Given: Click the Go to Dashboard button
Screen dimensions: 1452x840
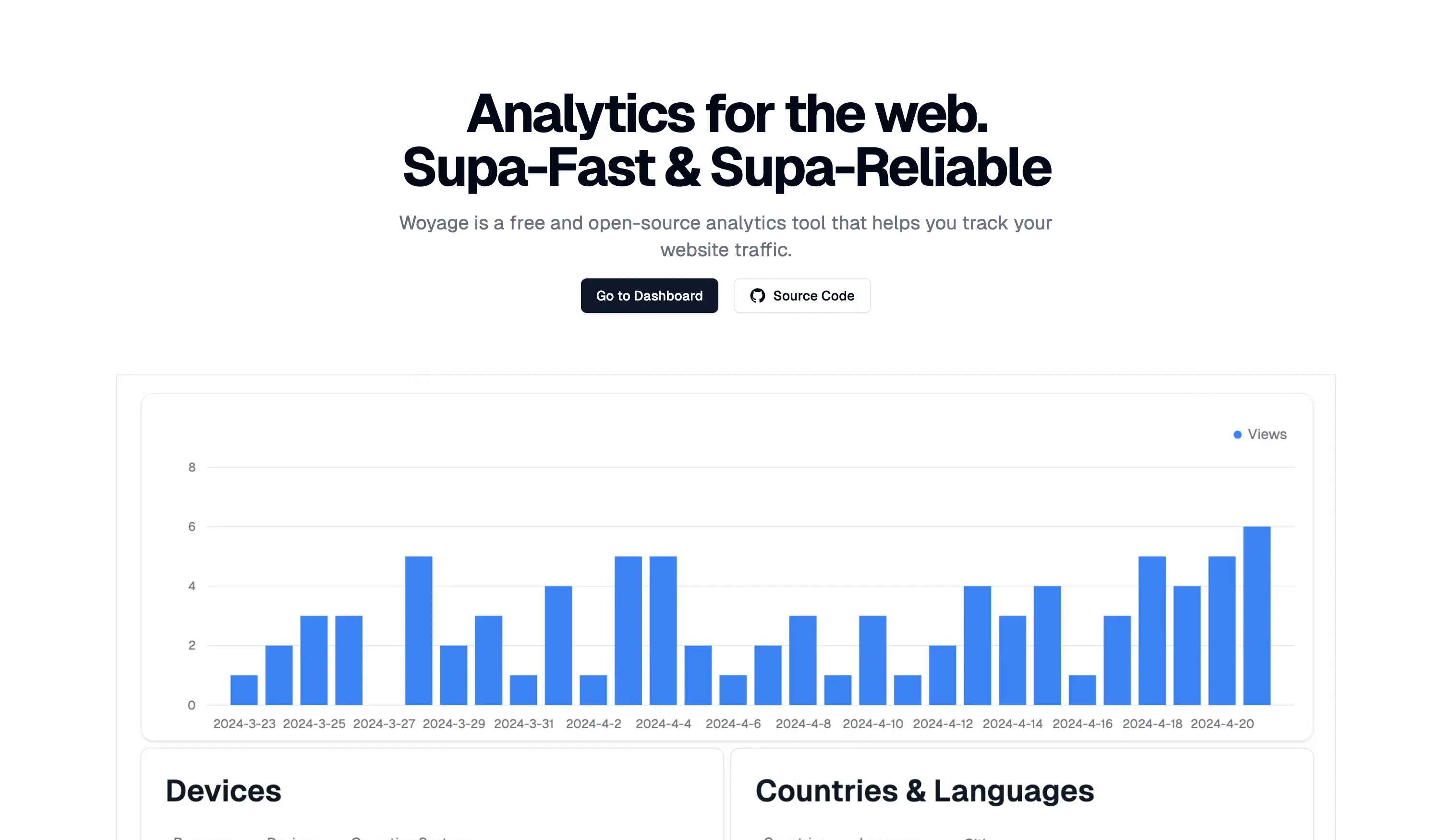Looking at the screenshot, I should click(649, 296).
